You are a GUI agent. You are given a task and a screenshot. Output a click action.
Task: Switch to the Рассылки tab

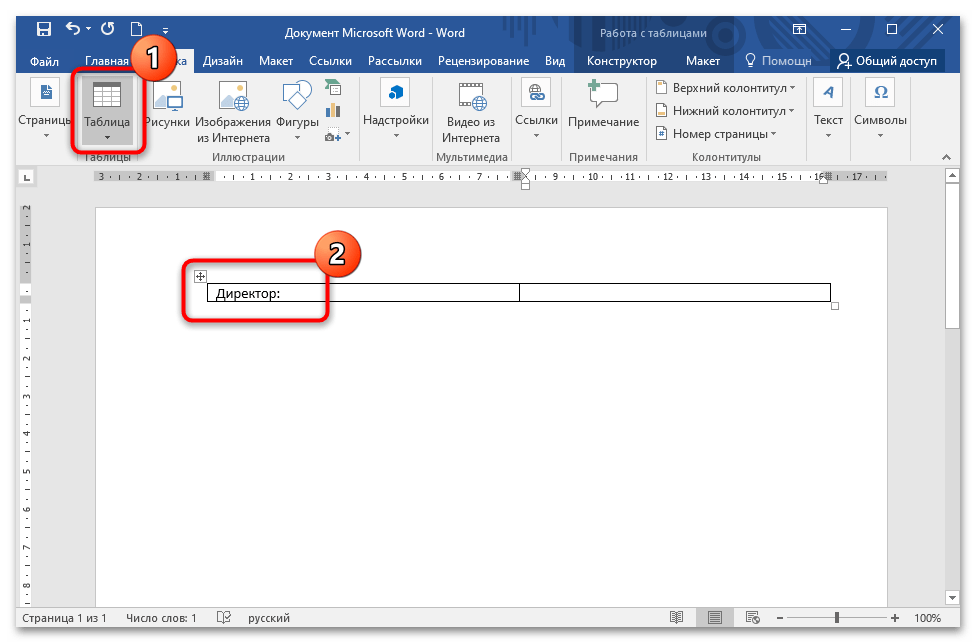[395, 61]
